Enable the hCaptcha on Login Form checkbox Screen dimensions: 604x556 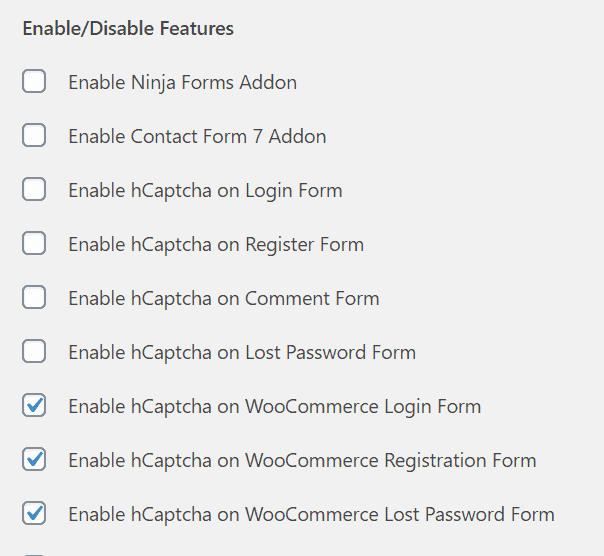point(34,189)
